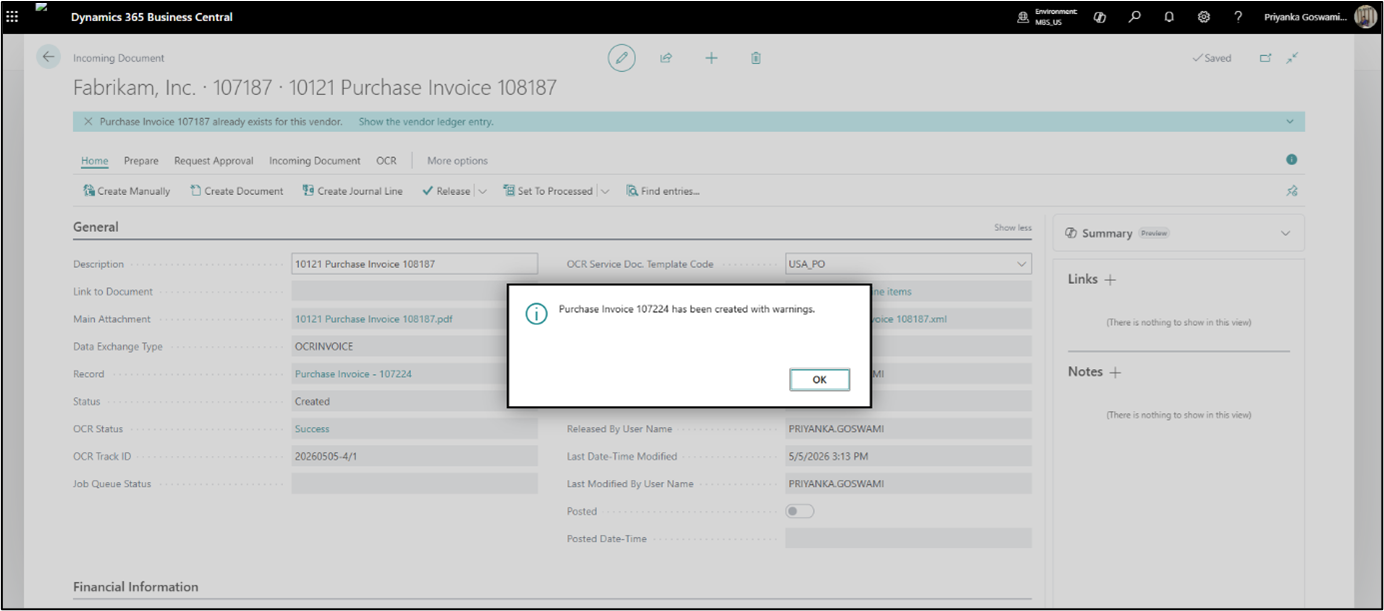Open the Set To Processed dropdown arrow
The height and width of the screenshot is (611, 1384).
[604, 191]
